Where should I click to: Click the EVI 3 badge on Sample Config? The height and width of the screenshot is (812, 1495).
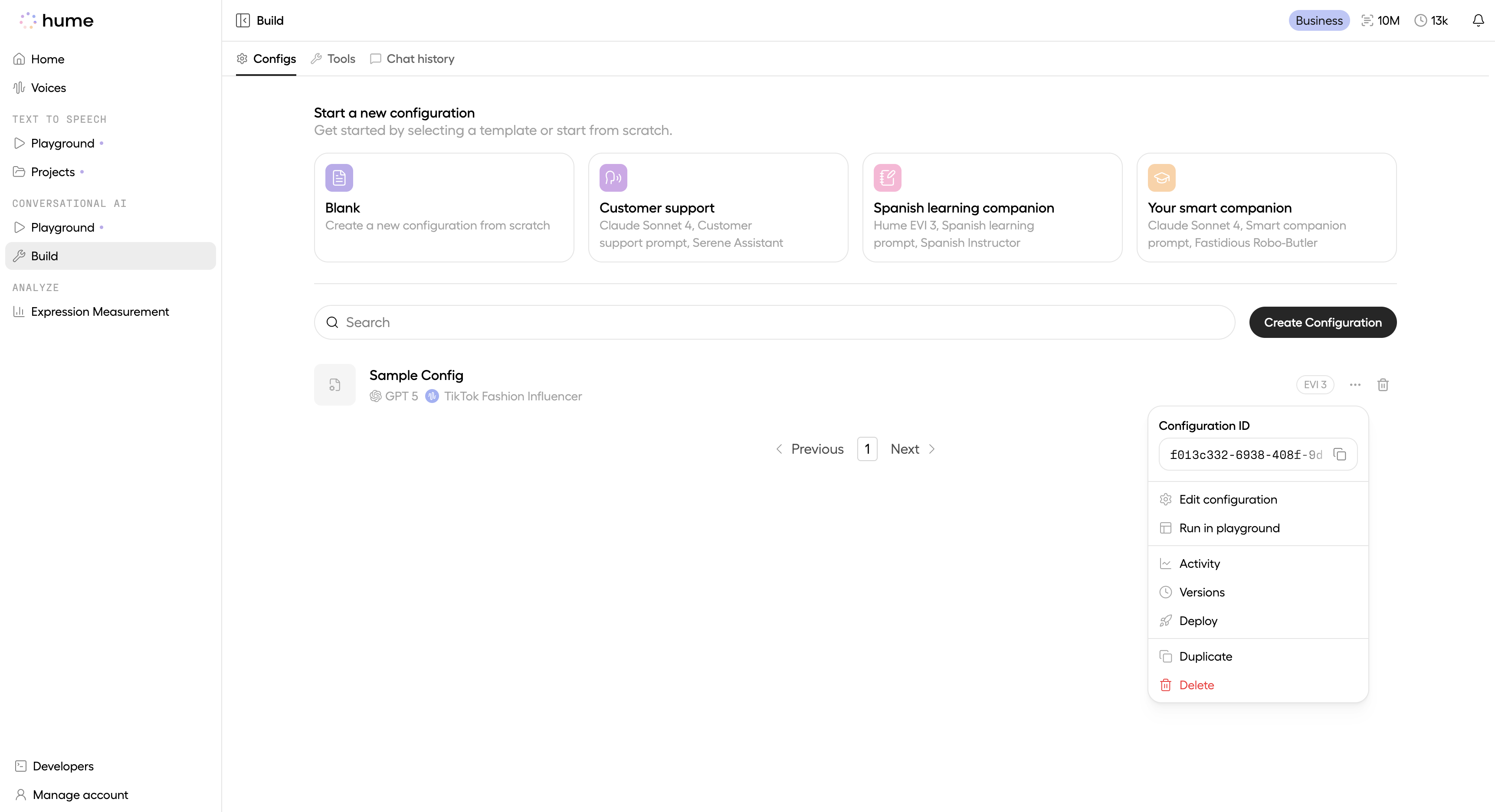tap(1315, 384)
